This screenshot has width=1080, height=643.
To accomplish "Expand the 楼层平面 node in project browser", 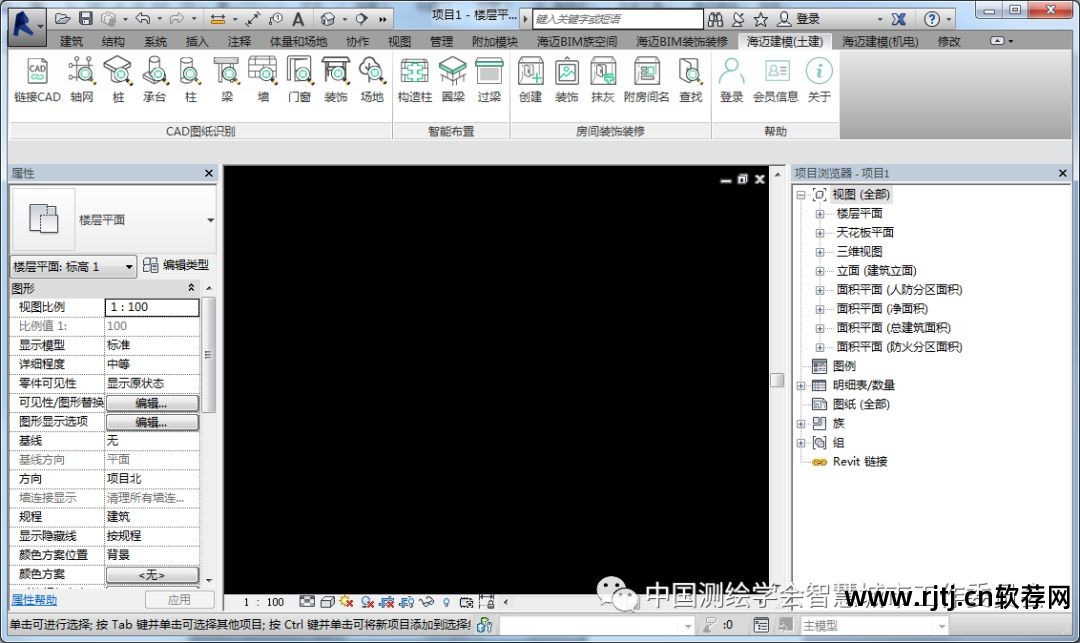I will coord(820,214).
